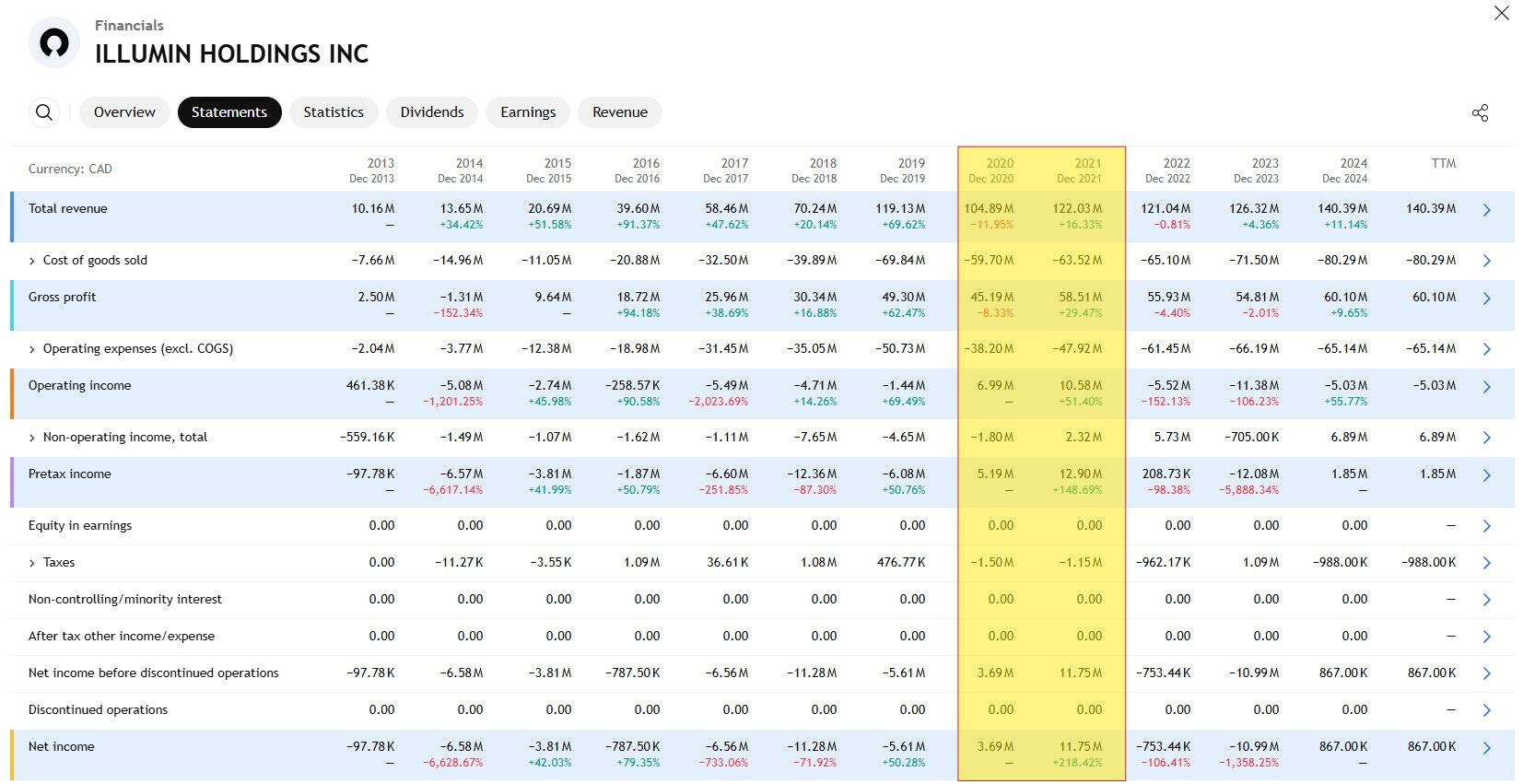Expand Cost of goods sold breakdown

coord(32,261)
